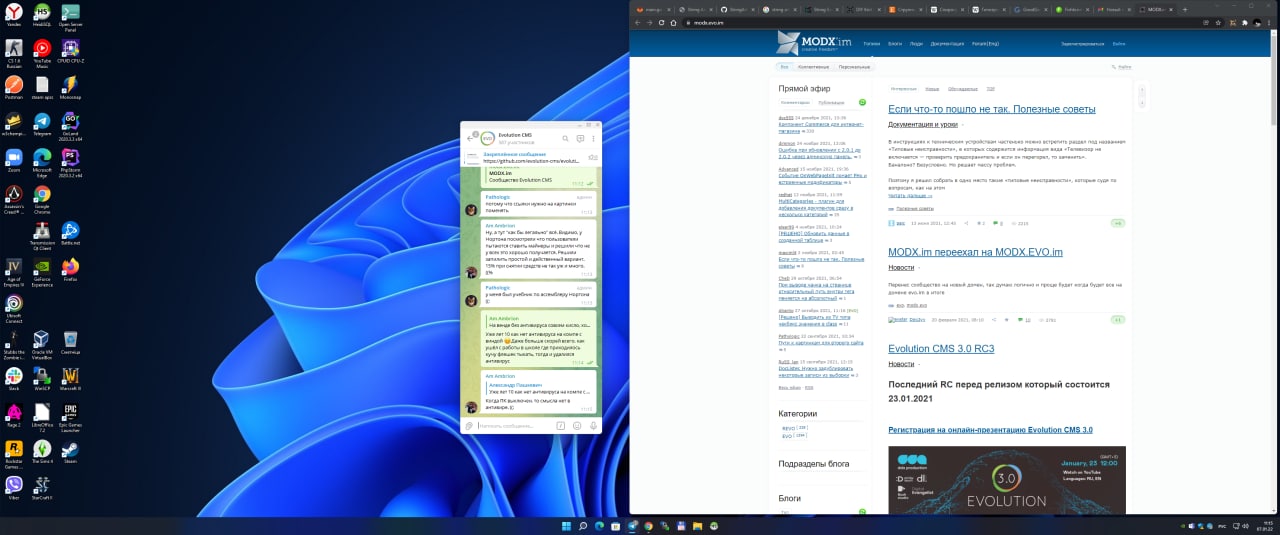The image size is (1280, 535).
Task: Launch Steam desktop shortcut
Action: (x=70, y=453)
